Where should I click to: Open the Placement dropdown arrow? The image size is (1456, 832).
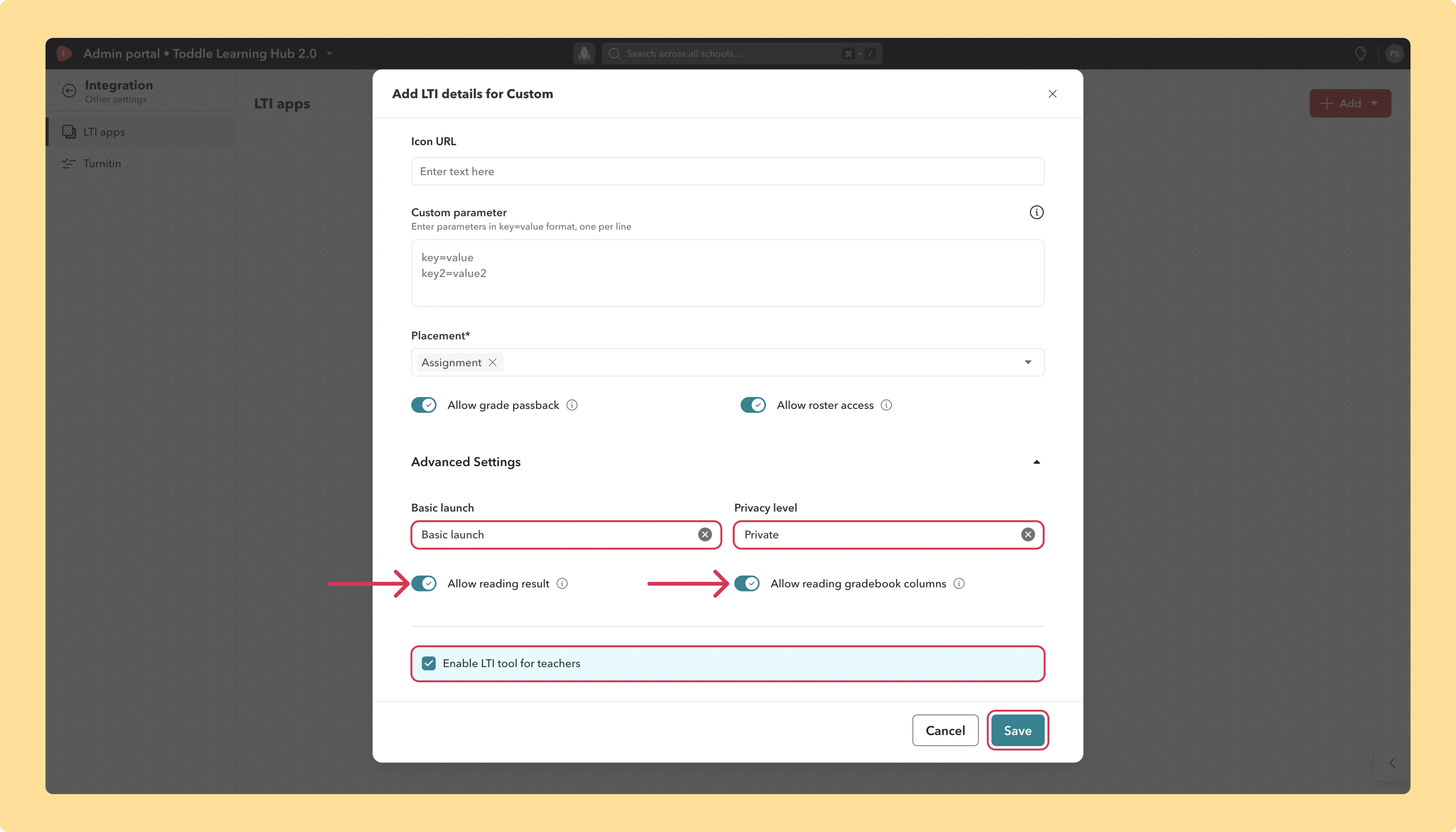[1028, 362]
